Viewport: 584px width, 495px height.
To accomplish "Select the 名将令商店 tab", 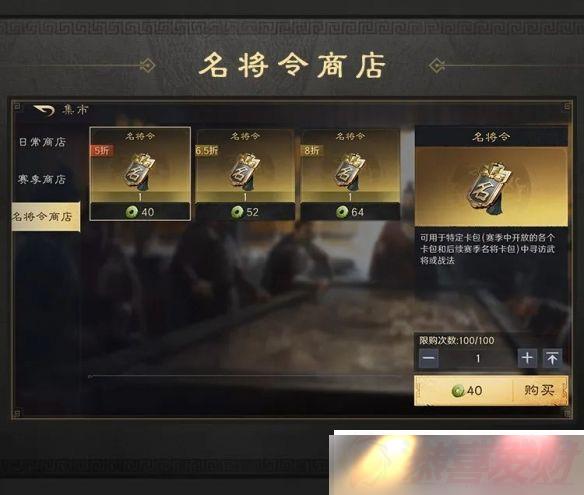I will [x=45, y=216].
